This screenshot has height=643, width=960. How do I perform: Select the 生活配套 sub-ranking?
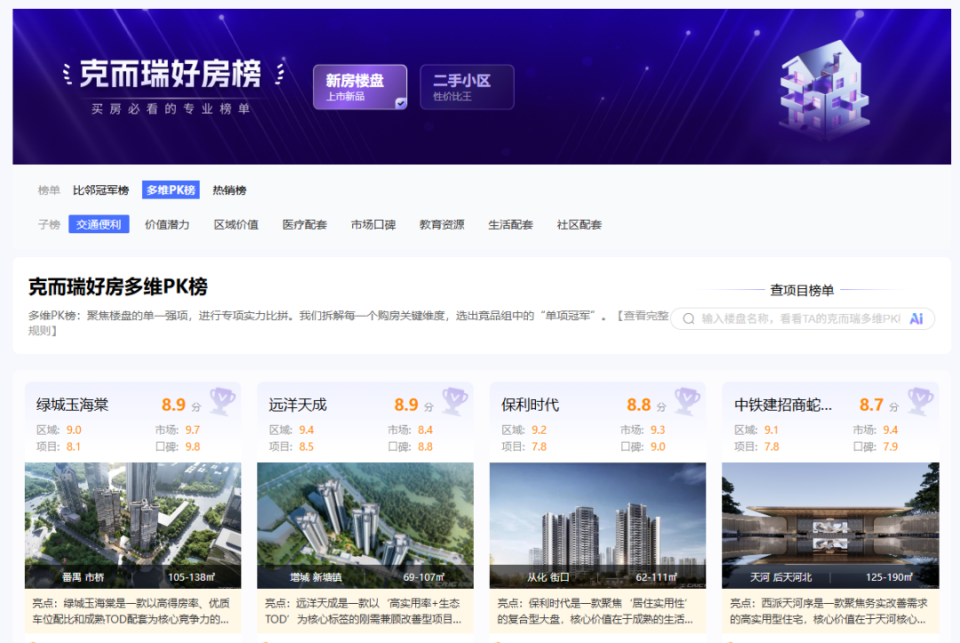(x=510, y=225)
